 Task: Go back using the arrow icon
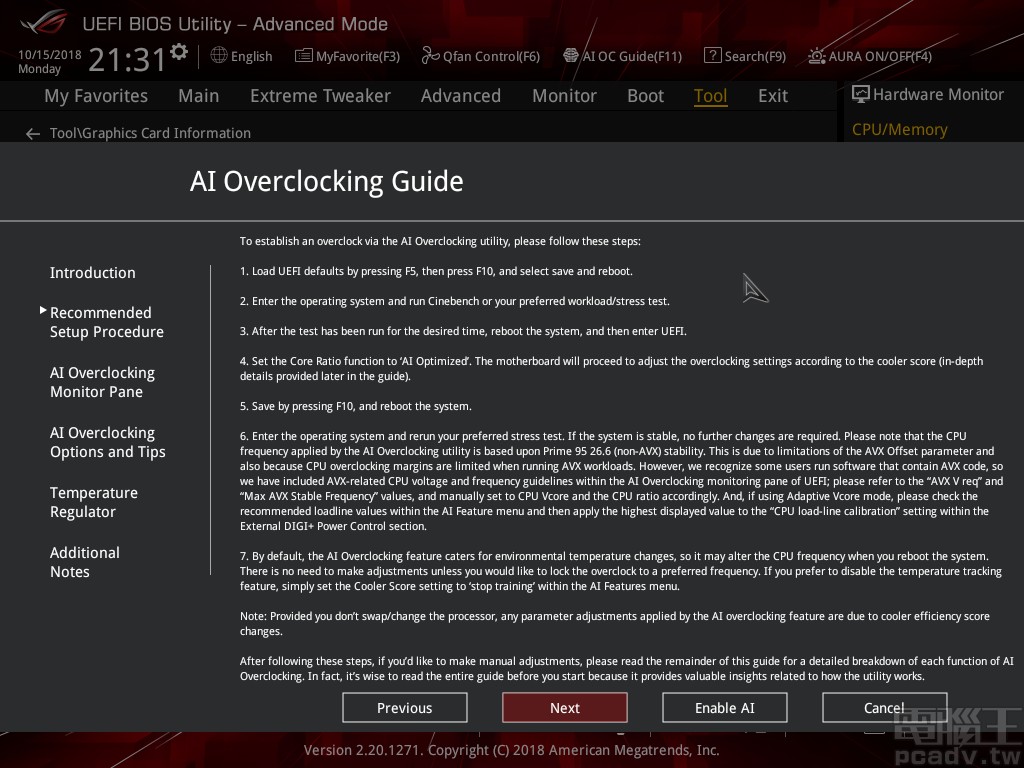point(32,133)
